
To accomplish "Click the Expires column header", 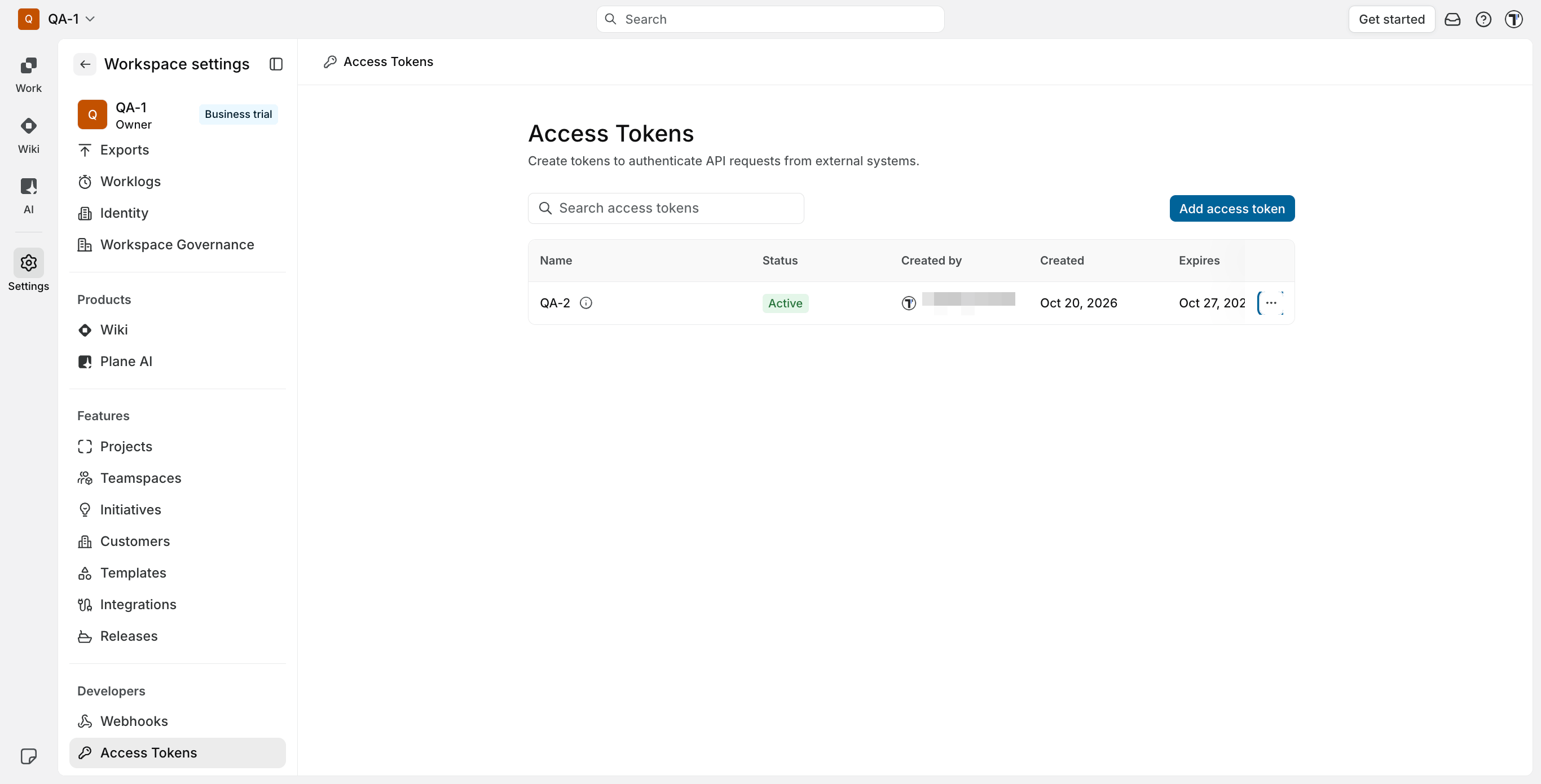I will (x=1199, y=260).
